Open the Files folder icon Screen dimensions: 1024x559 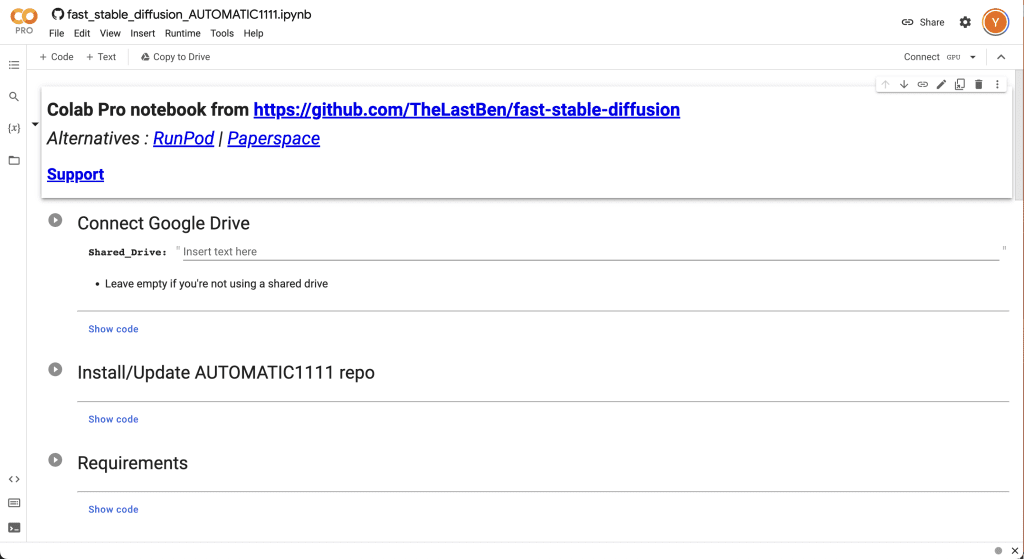point(14,160)
